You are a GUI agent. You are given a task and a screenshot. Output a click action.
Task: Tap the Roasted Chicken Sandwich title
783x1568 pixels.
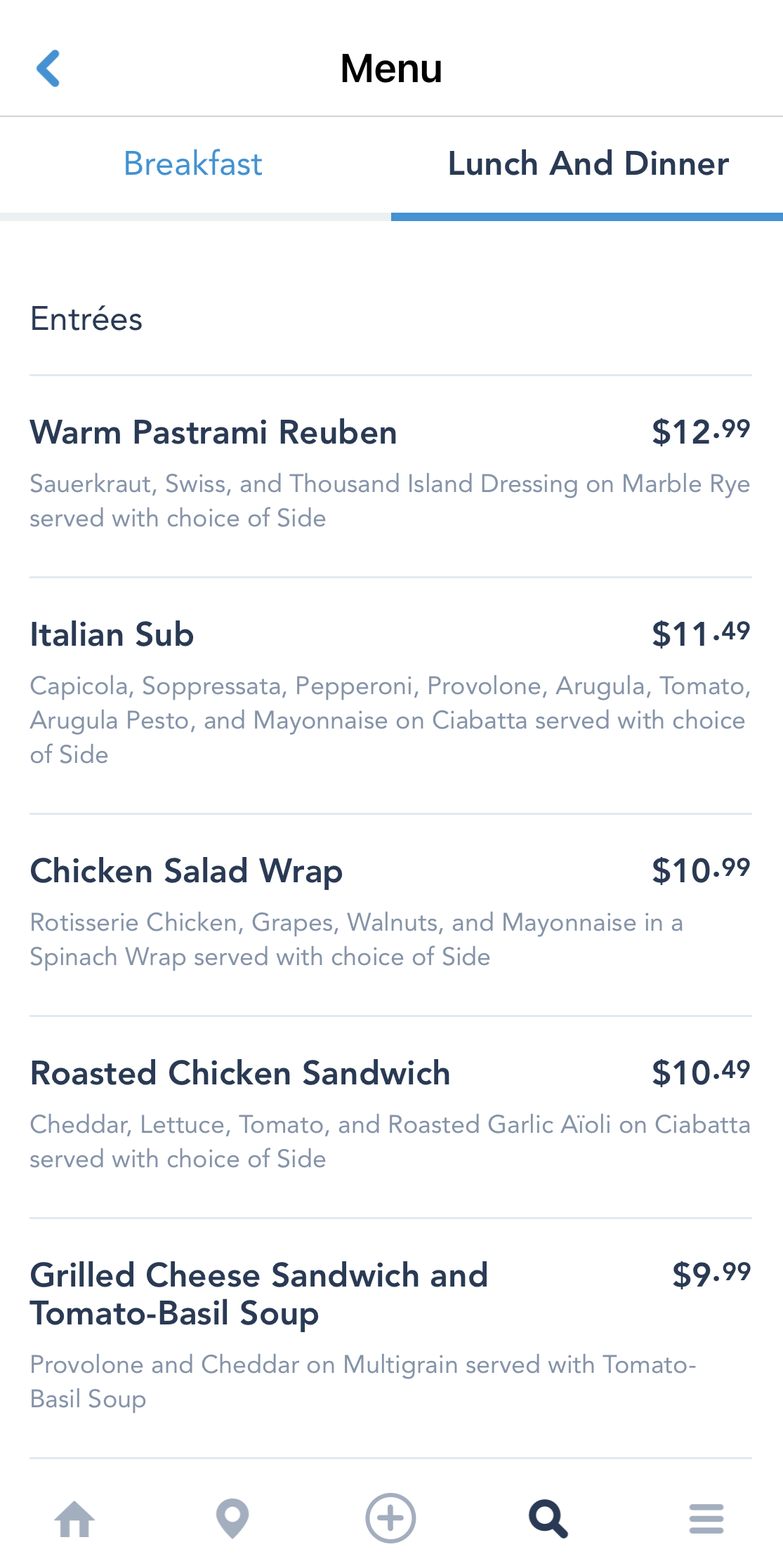tap(240, 1073)
